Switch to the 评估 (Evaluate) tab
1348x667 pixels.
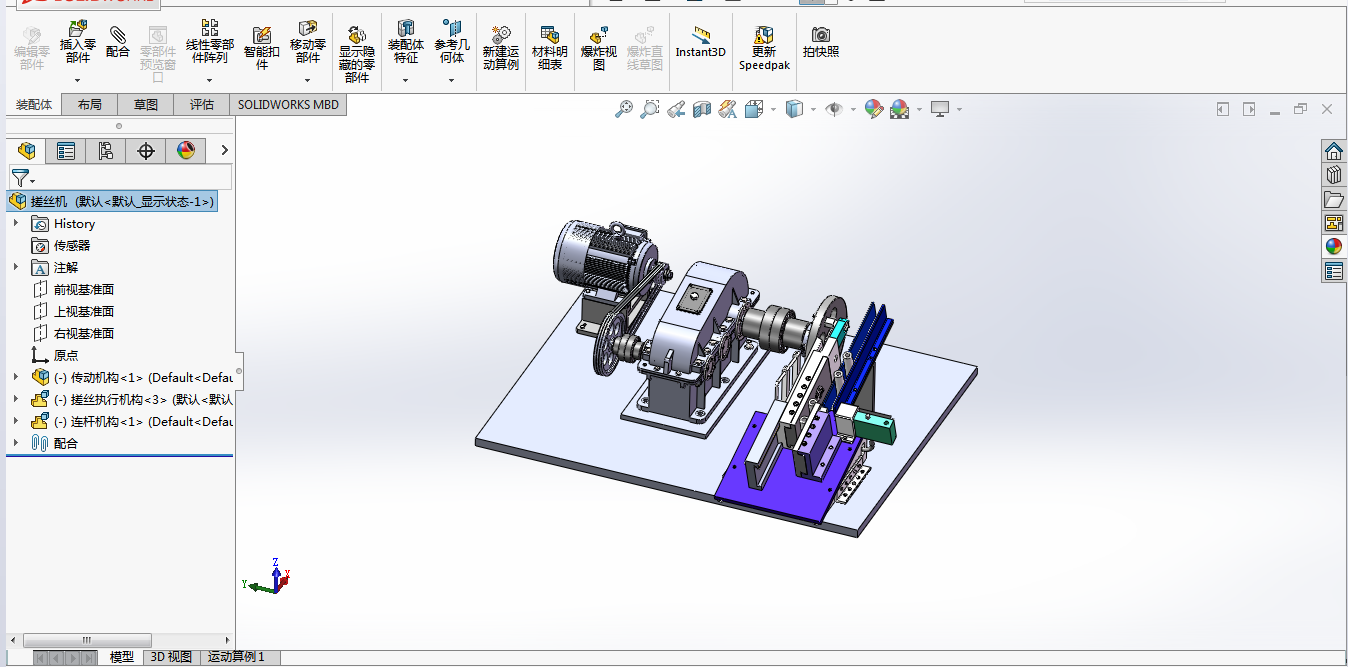202,104
